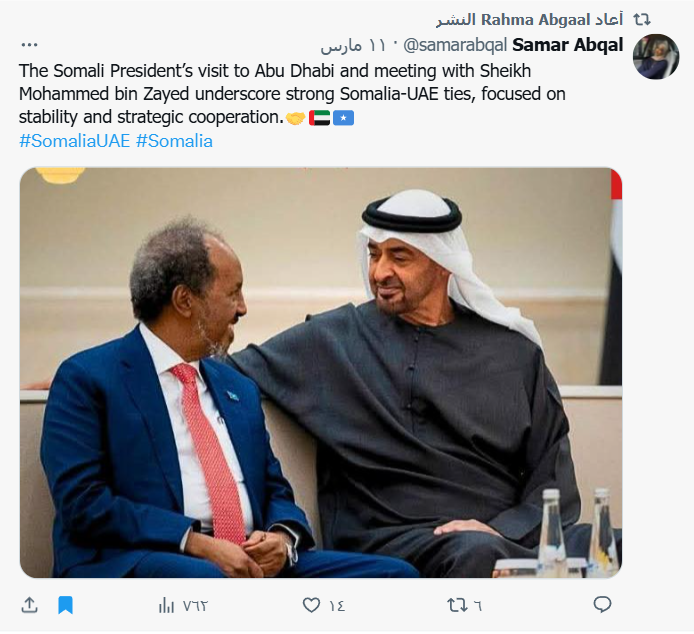Open the #SomaliaUAE hashtag
This screenshot has height=634, width=694.
73,141
